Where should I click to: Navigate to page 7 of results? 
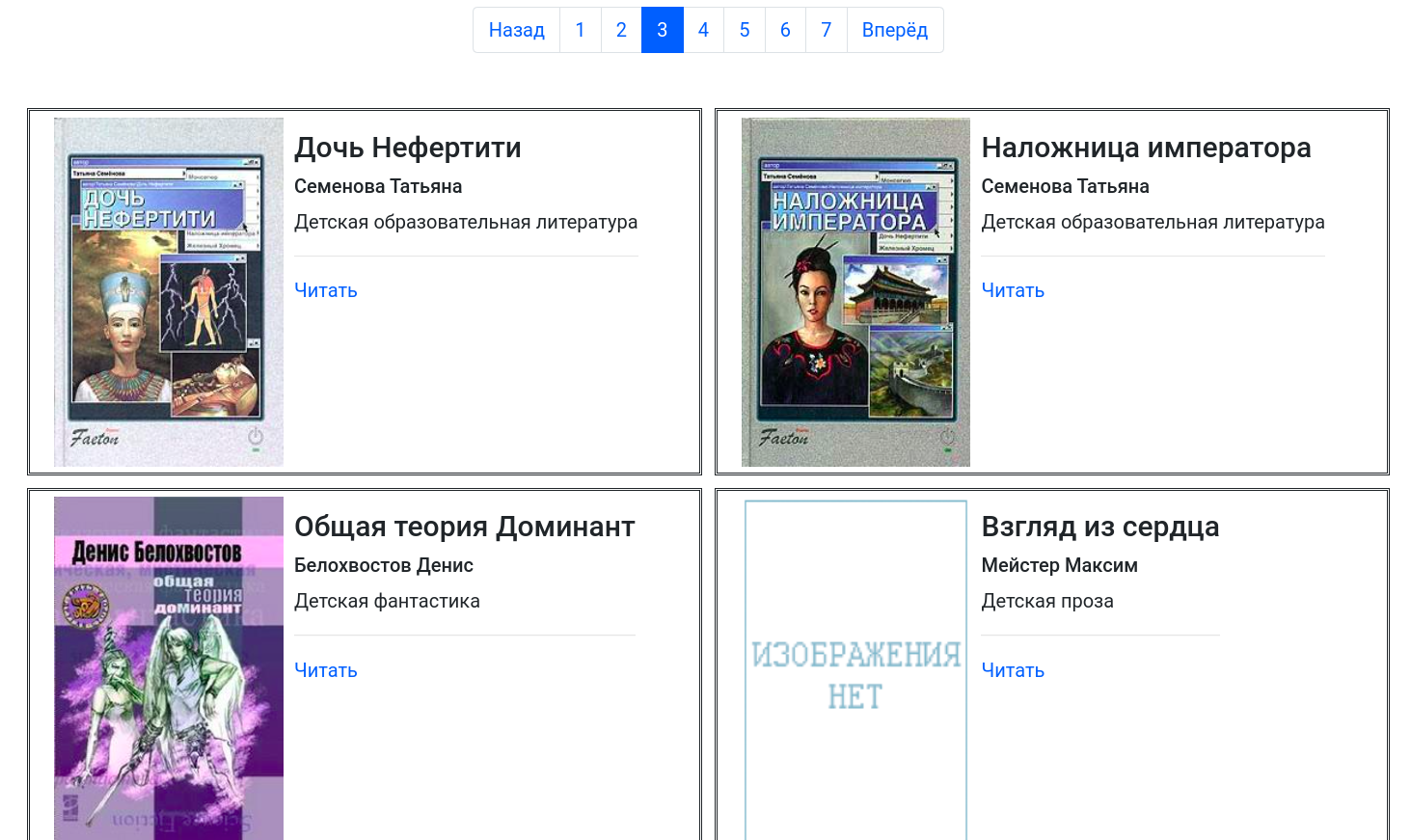coord(826,30)
